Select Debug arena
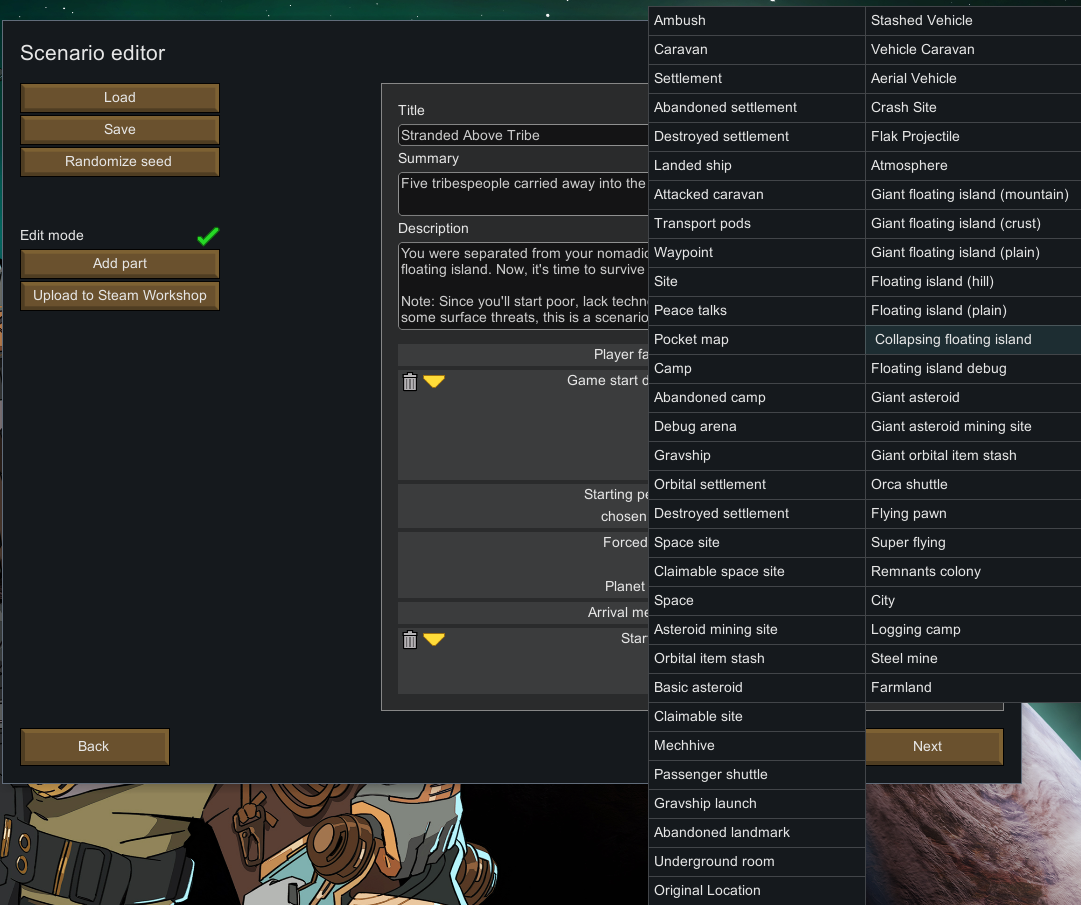Image resolution: width=1081 pixels, height=905 pixels. [x=756, y=426]
